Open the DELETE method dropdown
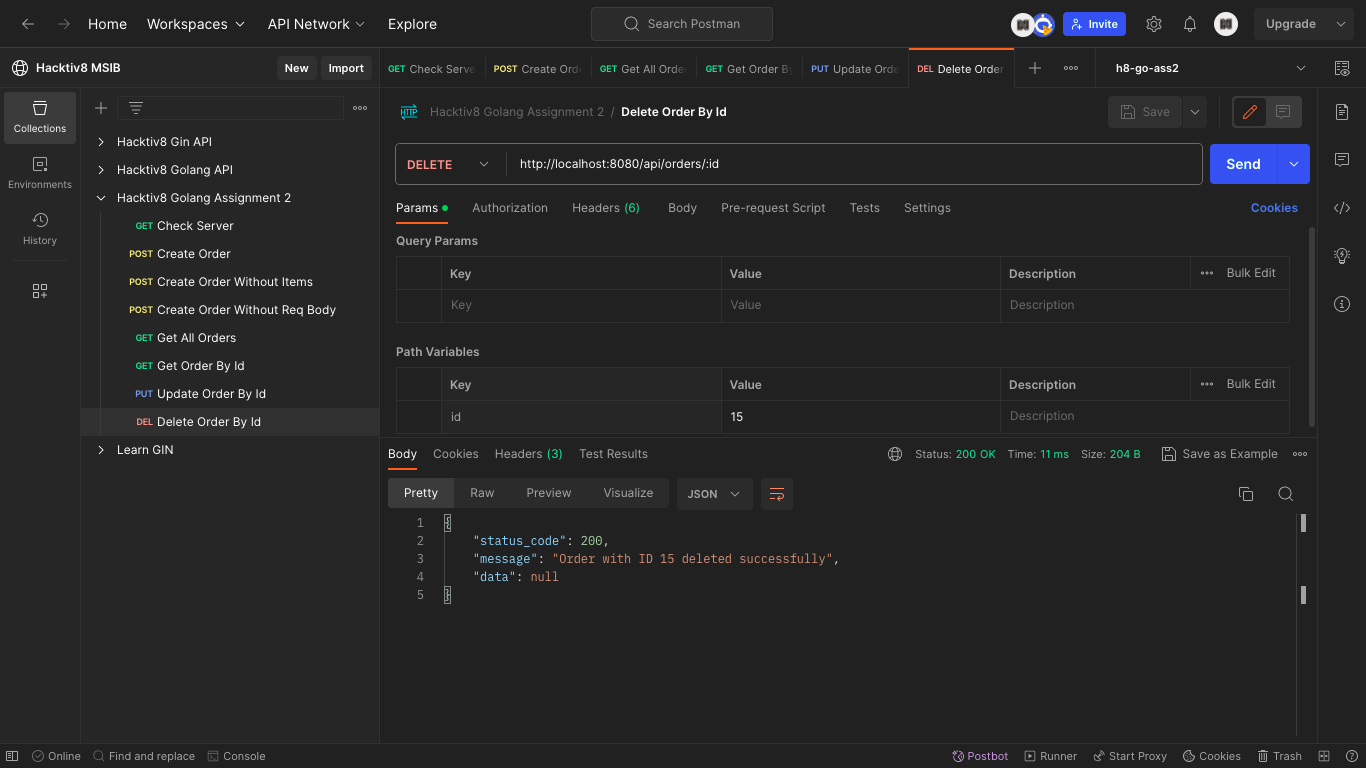Screen dimensions: 1366x768 coord(449,164)
